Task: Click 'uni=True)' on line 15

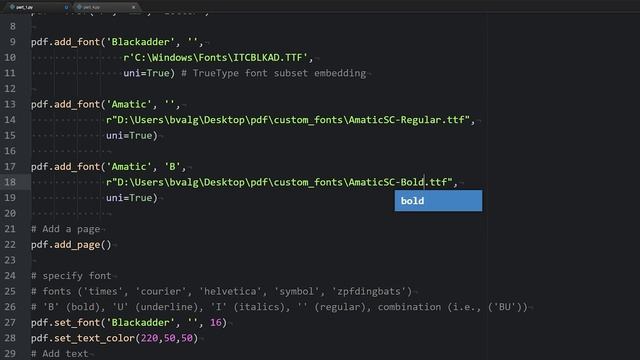Action: [132, 136]
